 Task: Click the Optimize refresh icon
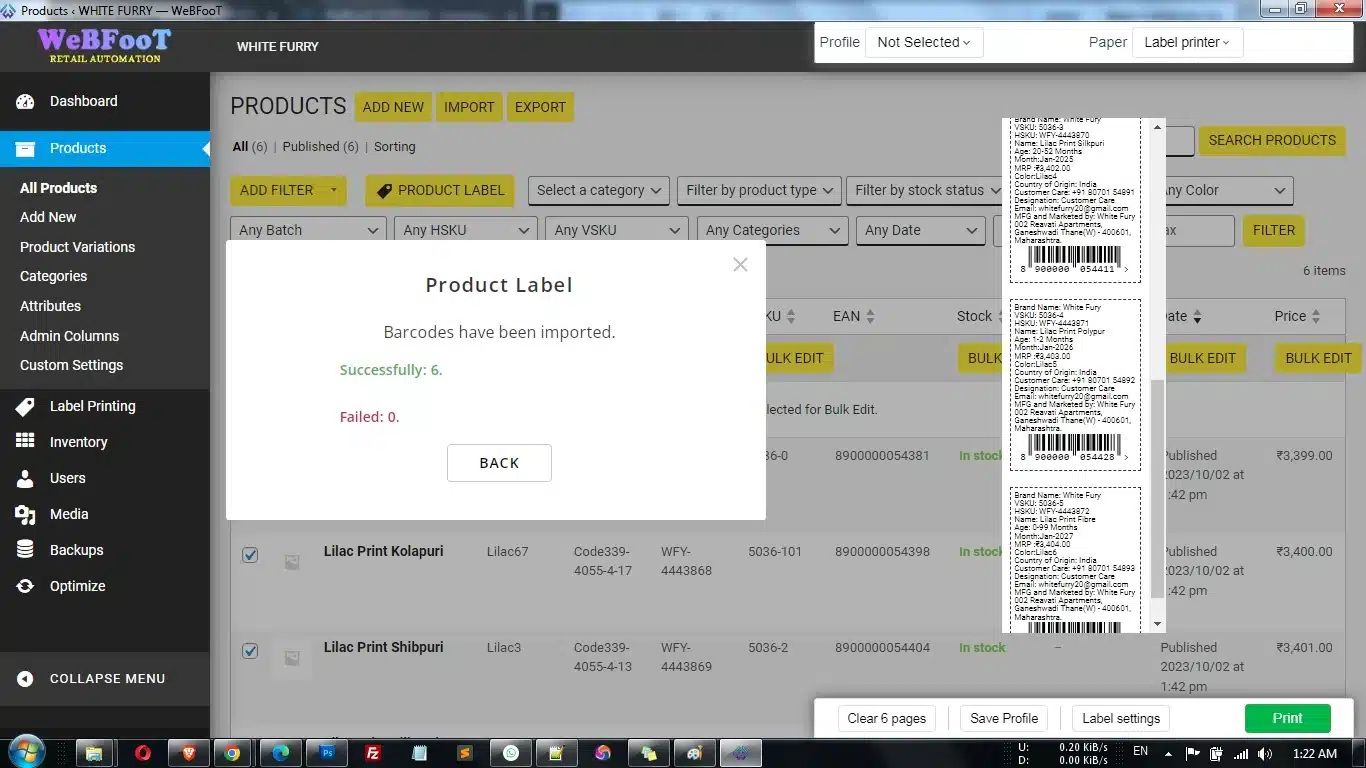26,586
